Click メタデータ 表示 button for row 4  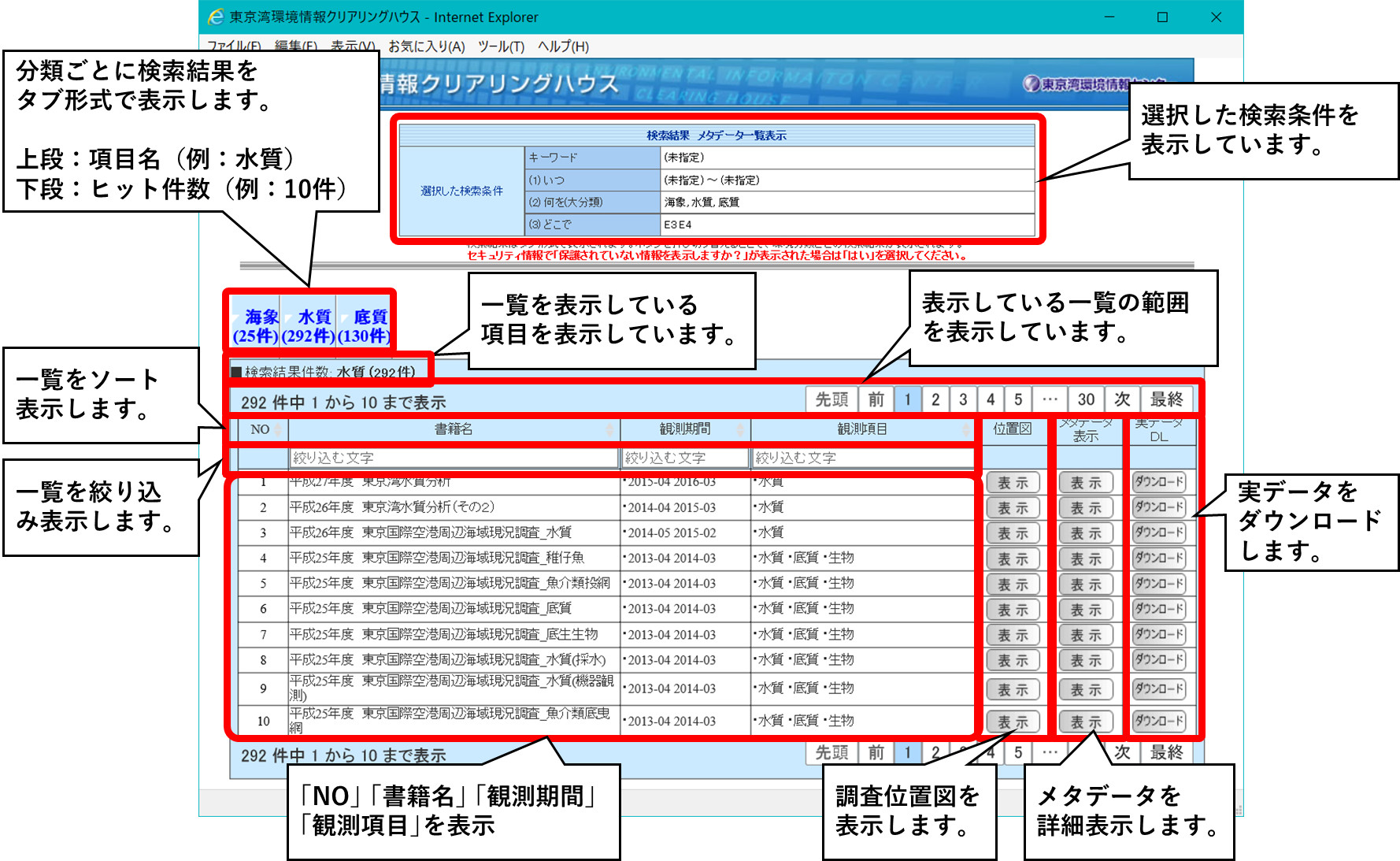click(x=1086, y=559)
